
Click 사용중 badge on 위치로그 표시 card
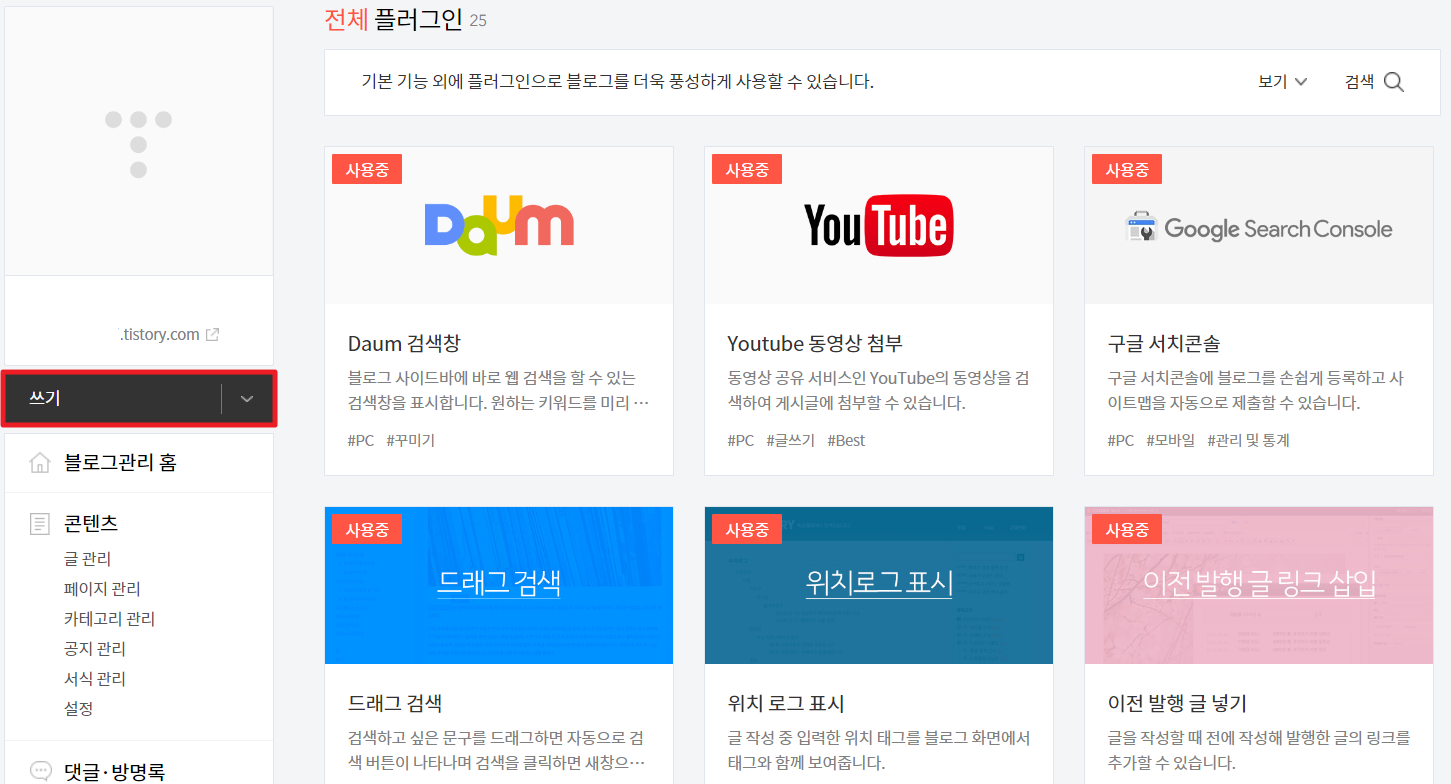tap(747, 529)
